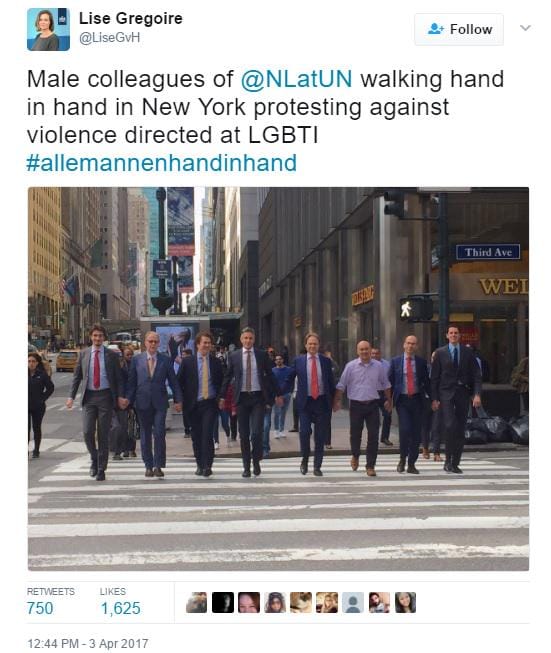Open the tweet options chevron menu
The height and width of the screenshot is (653, 551).
pos(525,28)
